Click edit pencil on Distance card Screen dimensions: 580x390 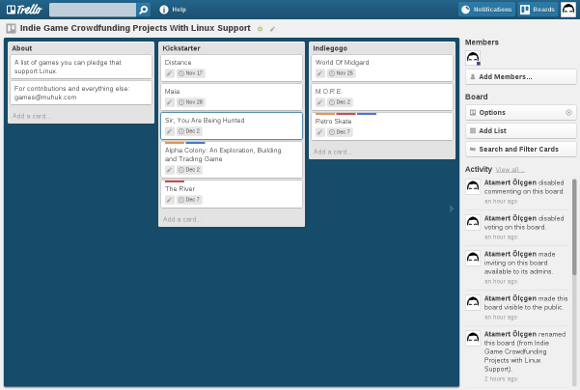coord(169,73)
